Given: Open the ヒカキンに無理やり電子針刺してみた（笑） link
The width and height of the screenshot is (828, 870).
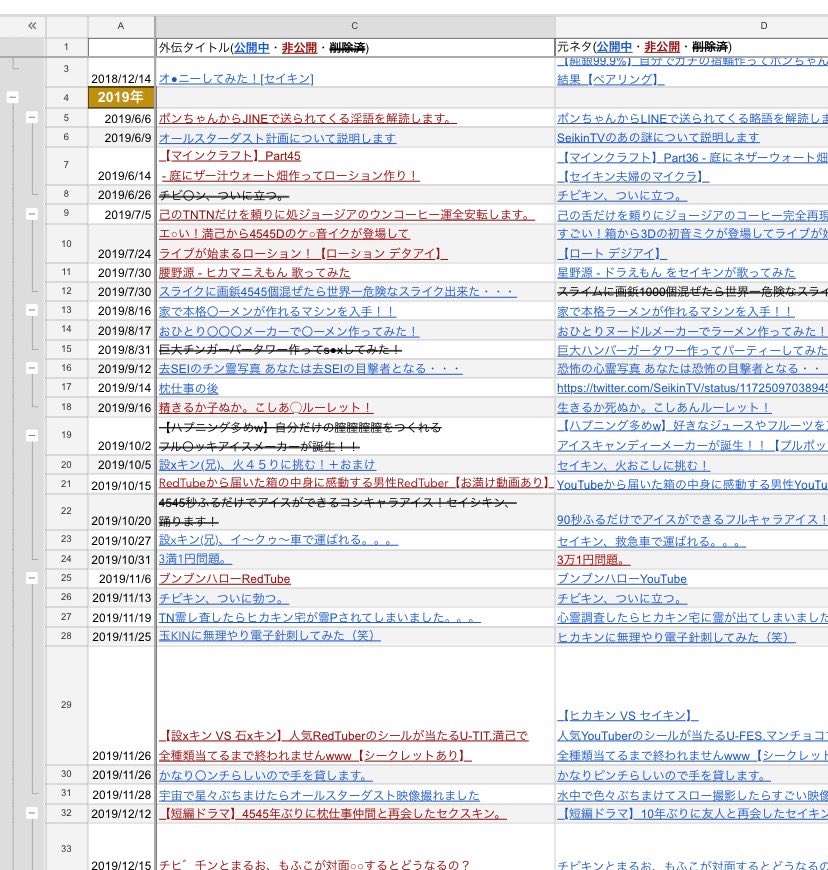Looking at the screenshot, I should [676, 637].
